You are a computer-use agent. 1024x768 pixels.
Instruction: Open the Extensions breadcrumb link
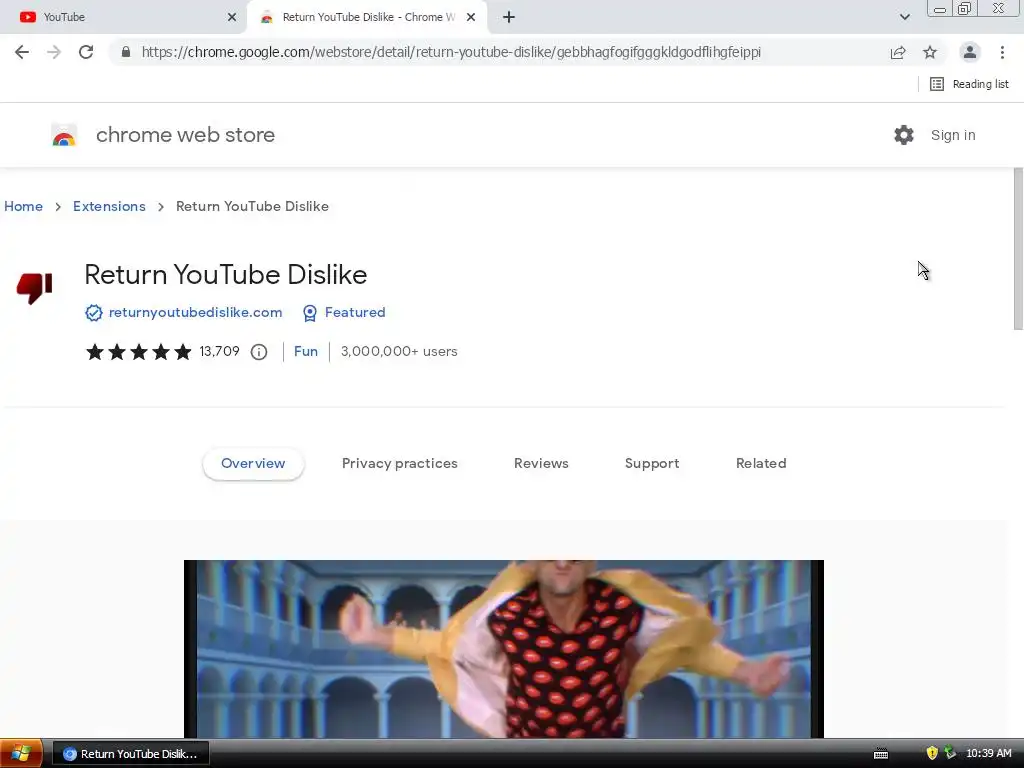click(x=109, y=206)
